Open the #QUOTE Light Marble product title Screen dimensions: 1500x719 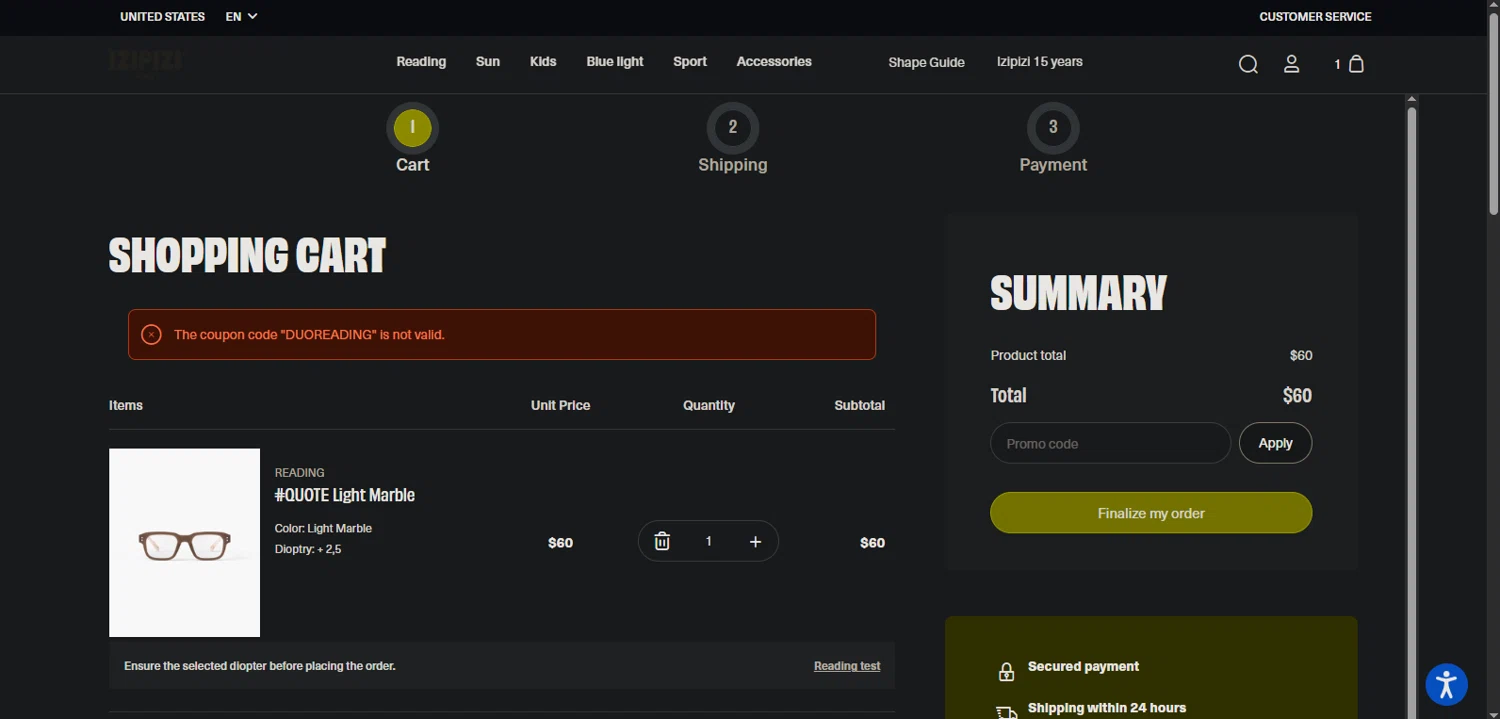point(345,495)
